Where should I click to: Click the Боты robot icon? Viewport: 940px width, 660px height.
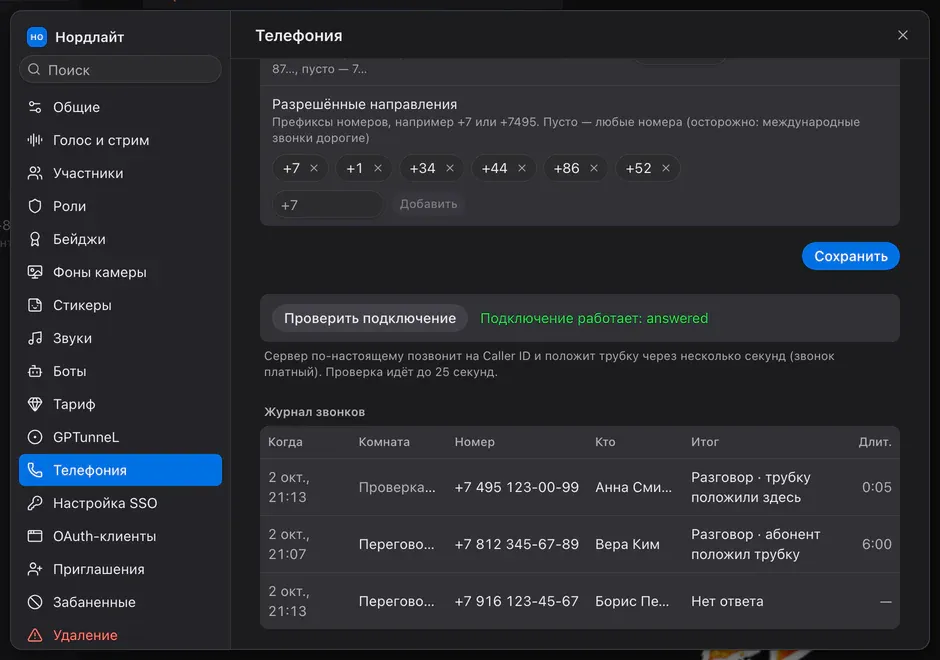tap(35, 371)
